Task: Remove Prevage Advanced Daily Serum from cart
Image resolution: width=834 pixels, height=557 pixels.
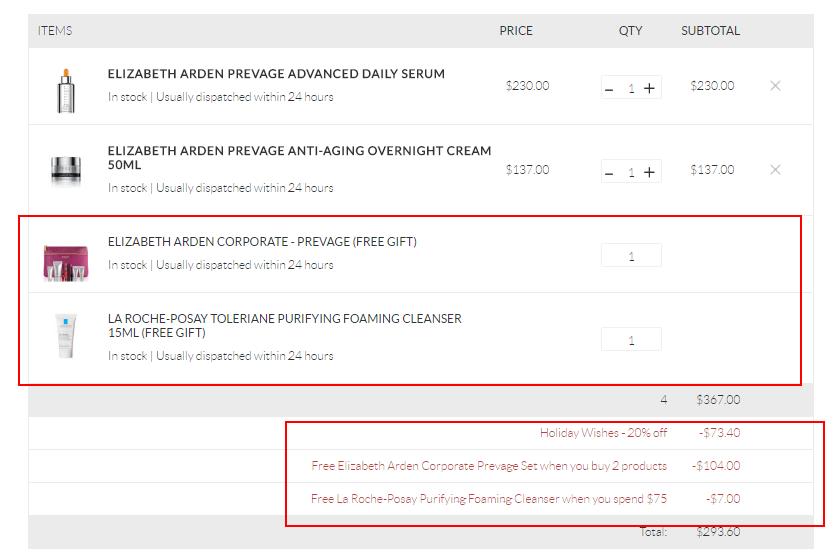Action: tap(775, 86)
